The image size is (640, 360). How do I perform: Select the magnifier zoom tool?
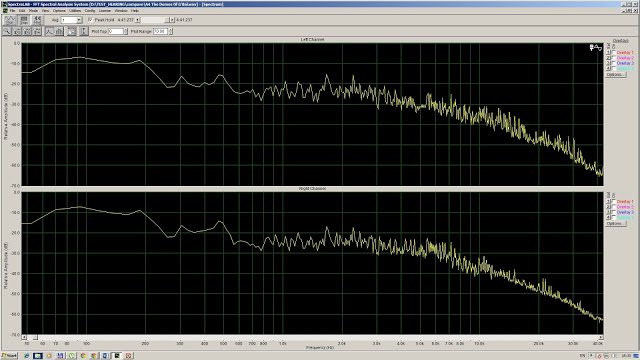[x=7, y=31]
